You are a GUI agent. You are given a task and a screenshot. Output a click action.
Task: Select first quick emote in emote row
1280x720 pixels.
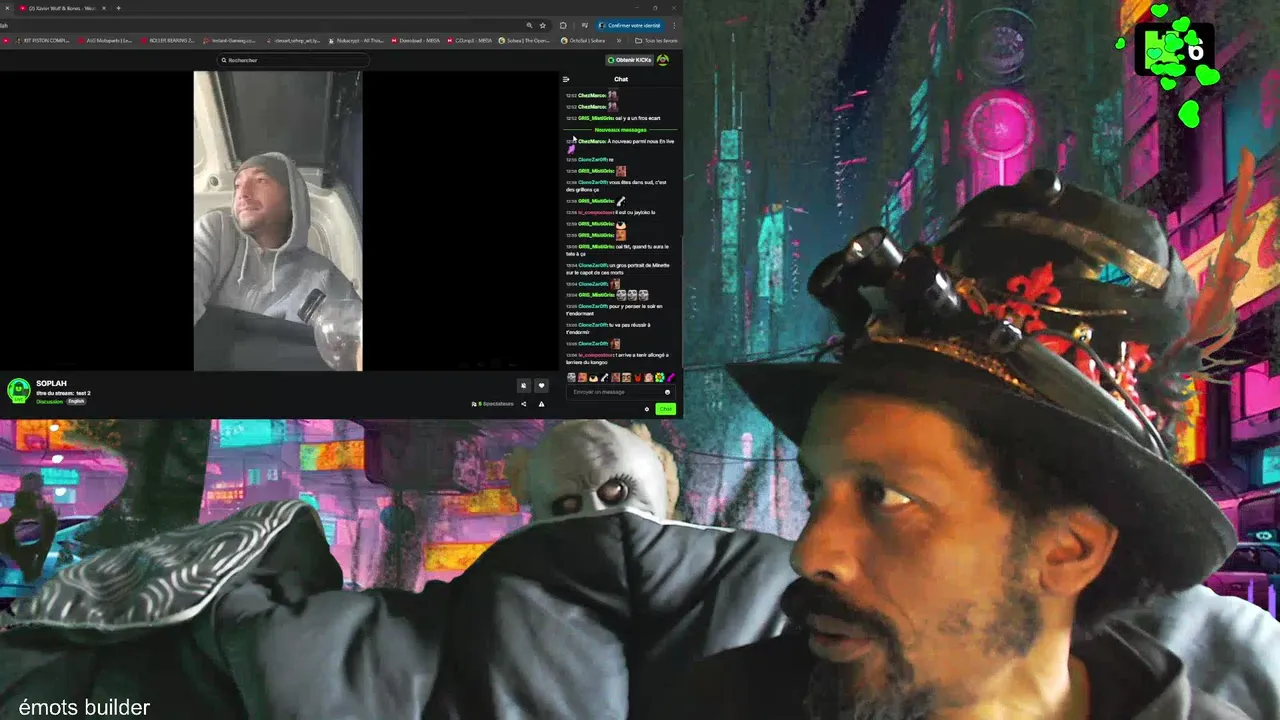(571, 377)
